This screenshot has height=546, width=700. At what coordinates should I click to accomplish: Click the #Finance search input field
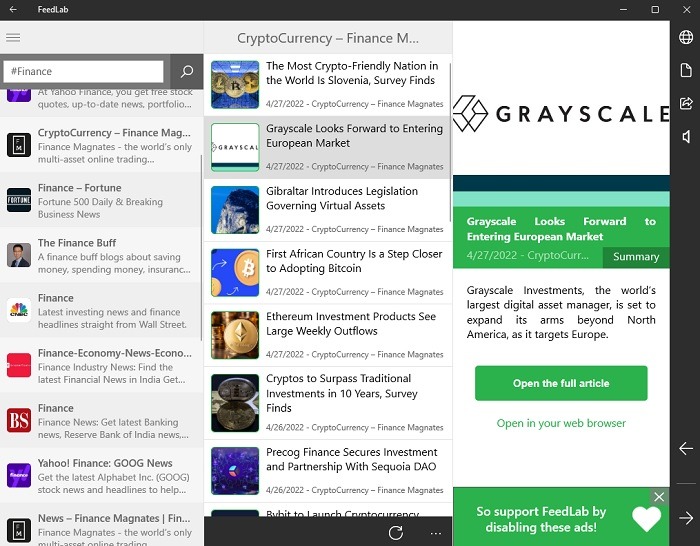point(84,72)
